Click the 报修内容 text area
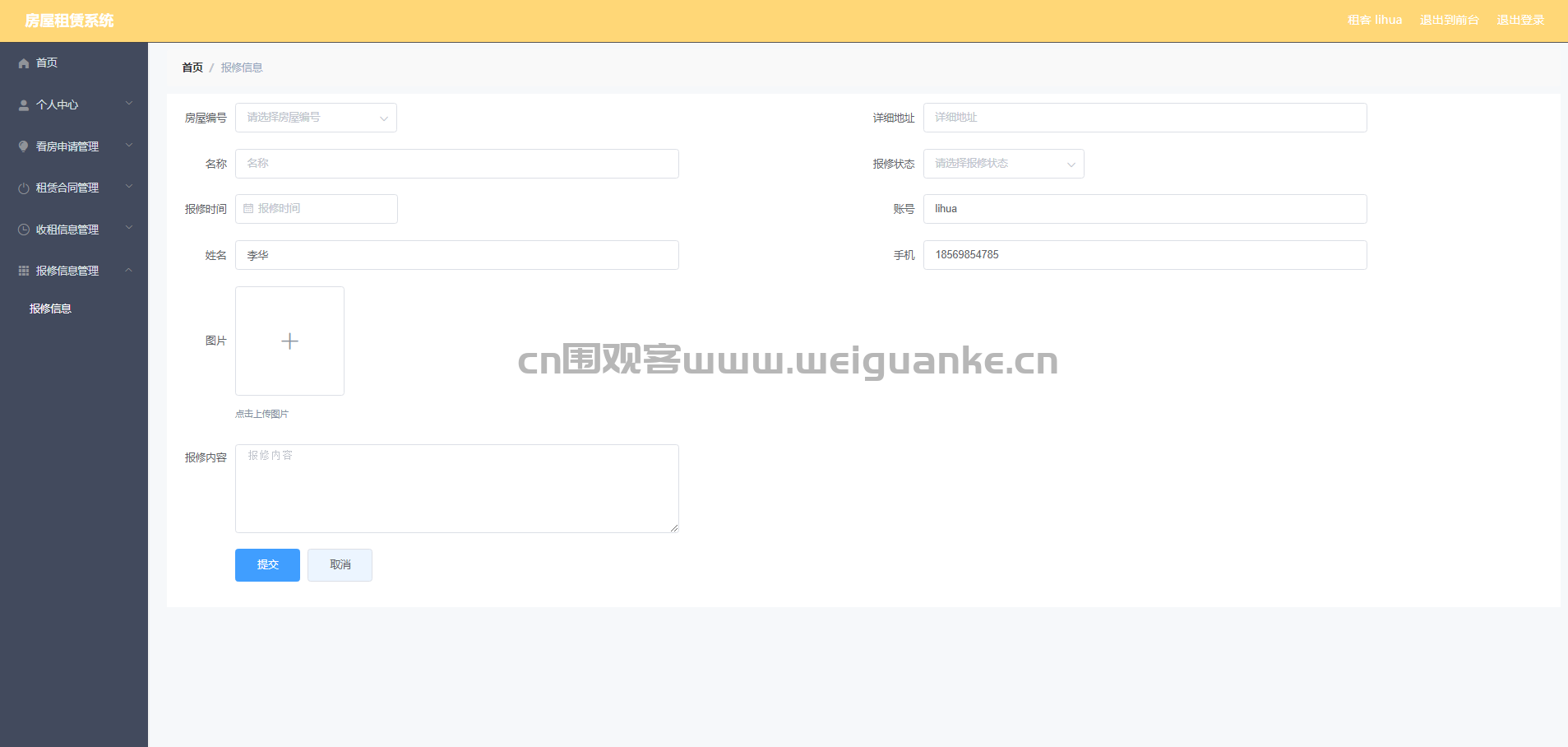1568x747 pixels. coord(456,489)
